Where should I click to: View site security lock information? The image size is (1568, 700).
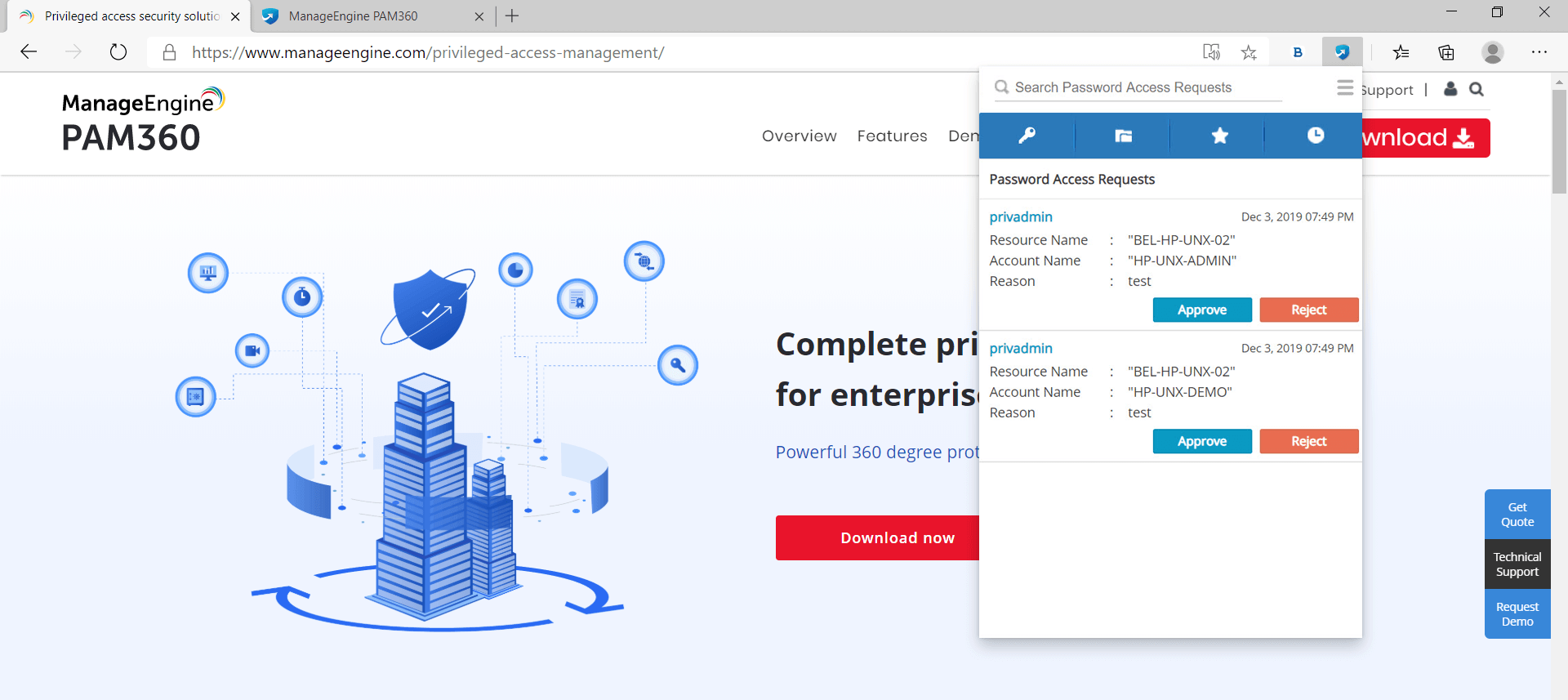pos(169,52)
